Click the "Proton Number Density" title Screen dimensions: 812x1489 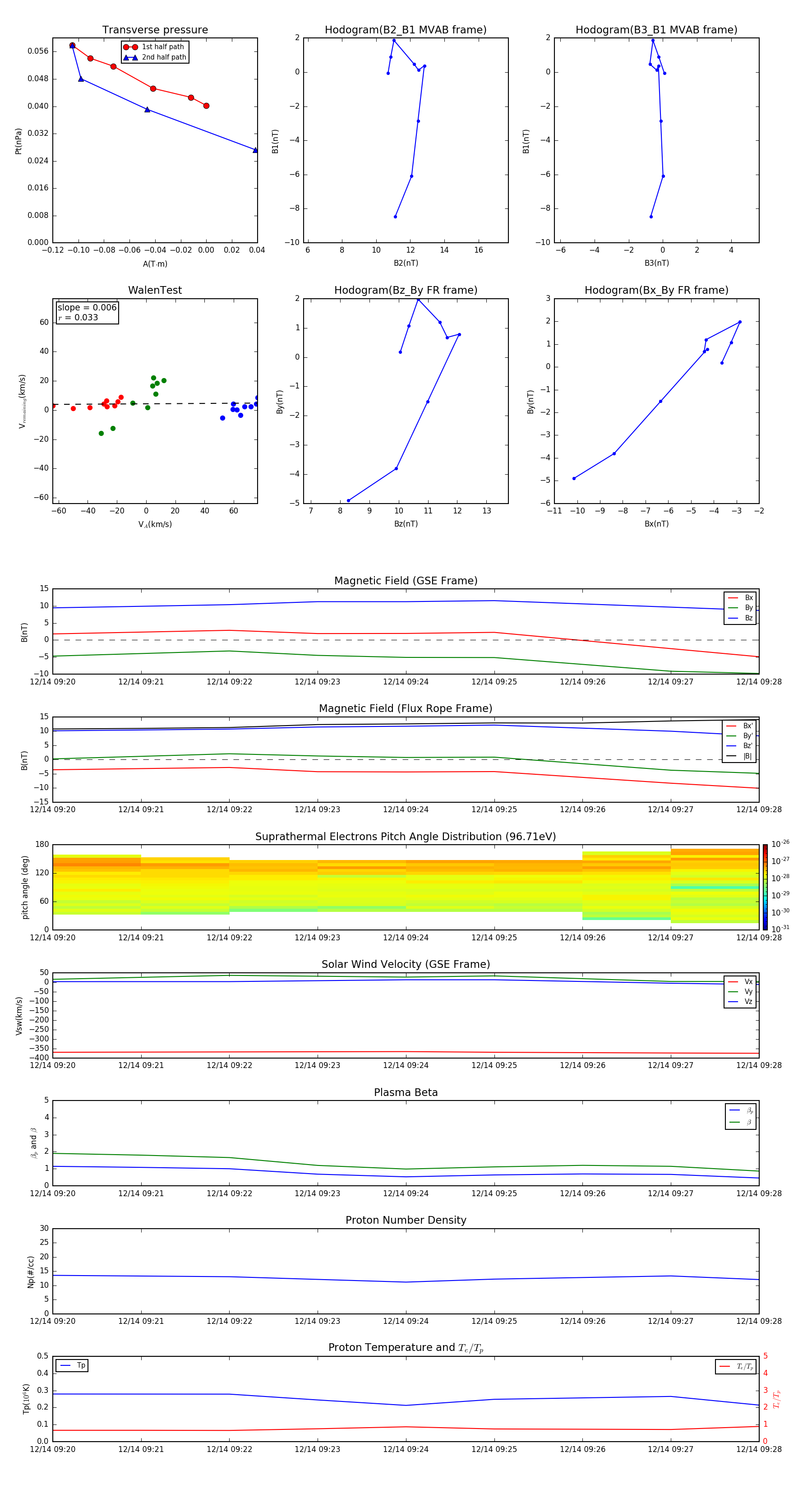[x=406, y=1220]
